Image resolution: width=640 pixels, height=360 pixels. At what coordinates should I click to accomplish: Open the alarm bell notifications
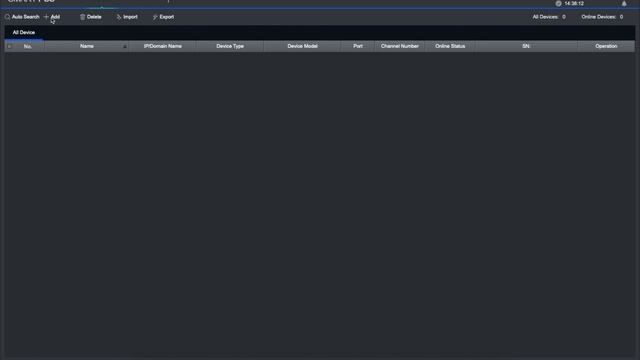[x=624, y=3]
